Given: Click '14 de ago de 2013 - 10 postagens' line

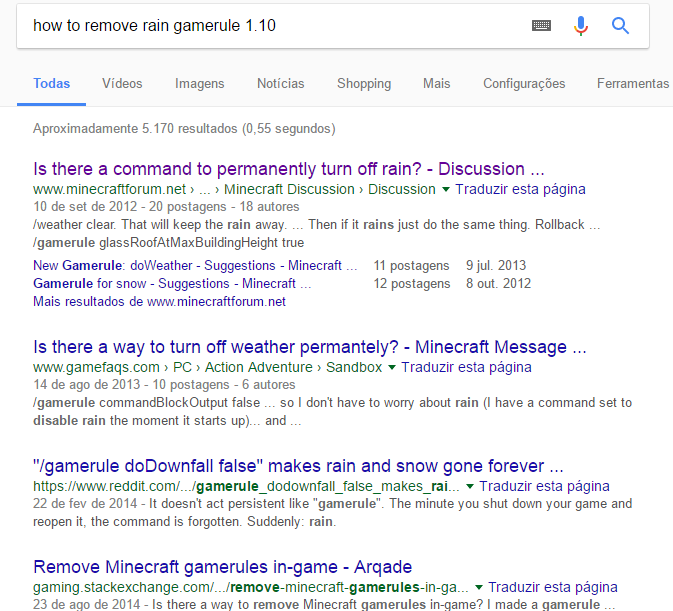Looking at the screenshot, I should pos(164,385).
